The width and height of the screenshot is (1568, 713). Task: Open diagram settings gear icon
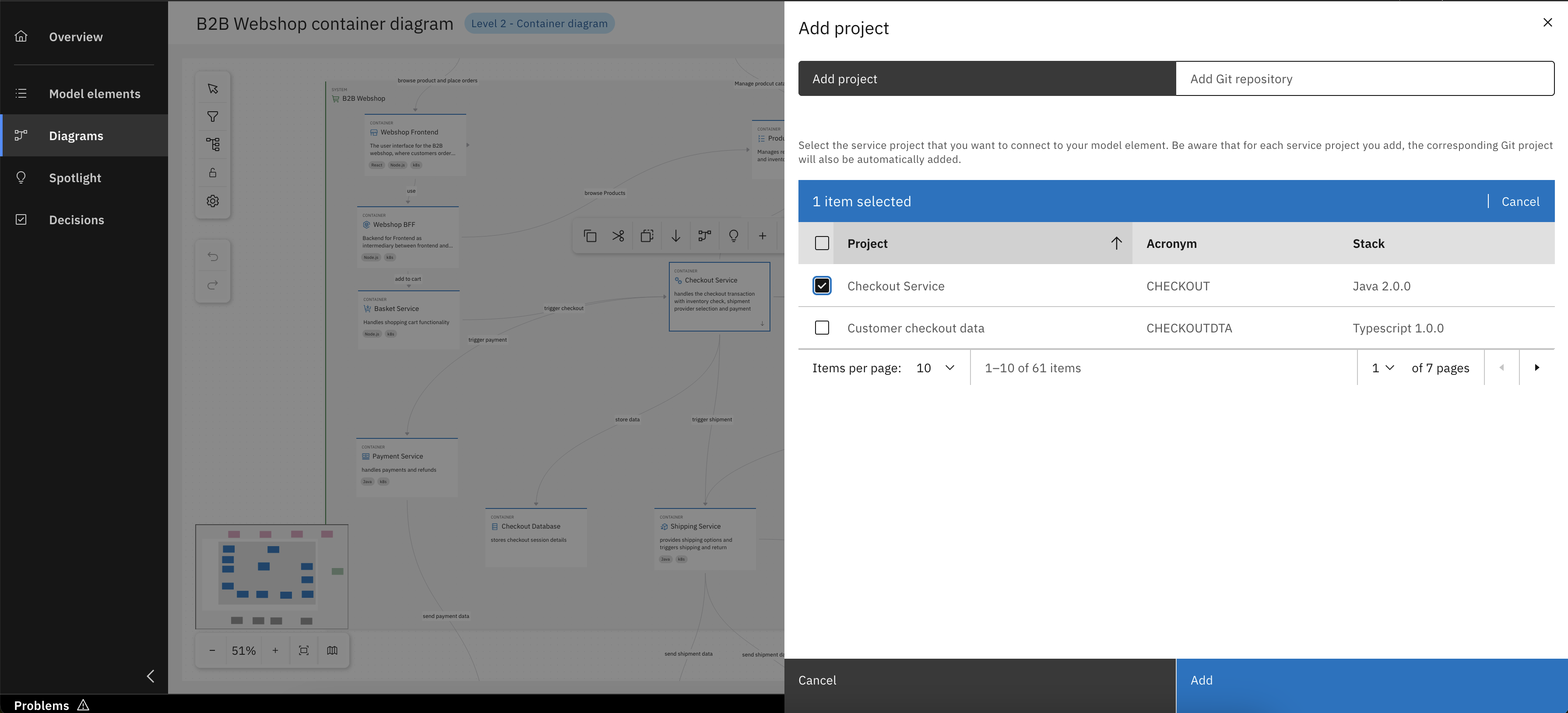[212, 201]
